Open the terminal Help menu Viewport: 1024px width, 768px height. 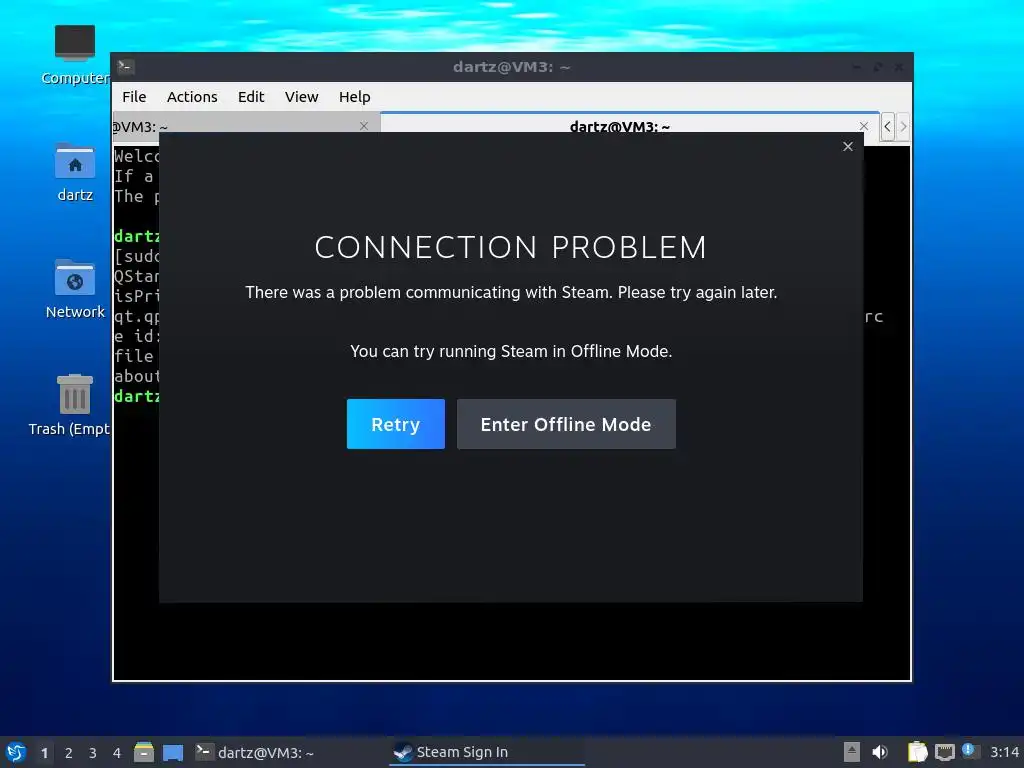tap(355, 97)
